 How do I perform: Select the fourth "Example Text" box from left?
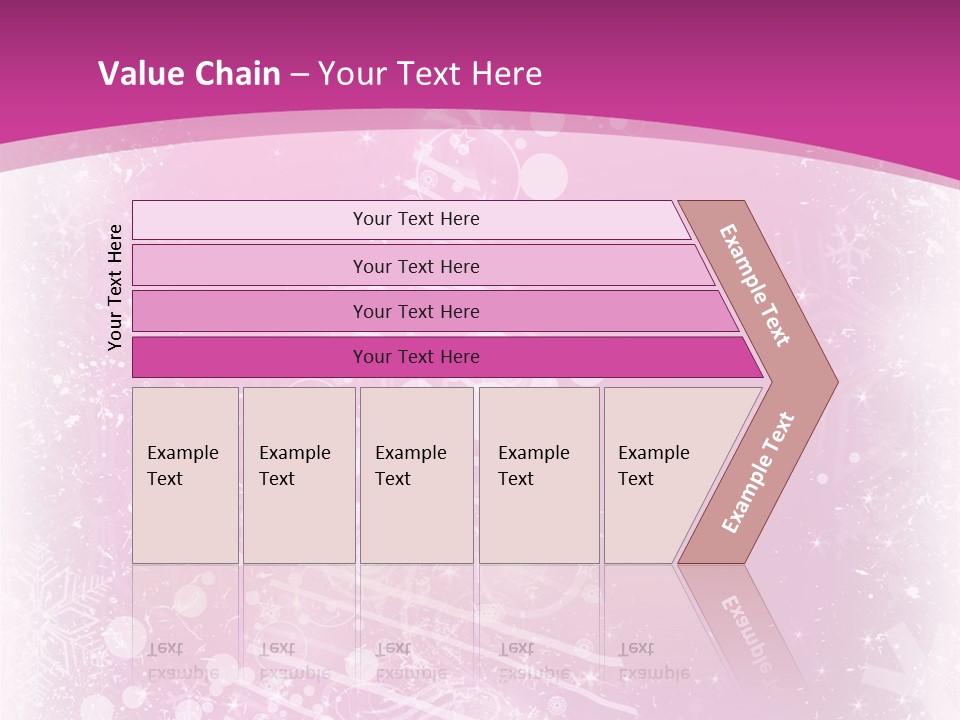tap(538, 475)
